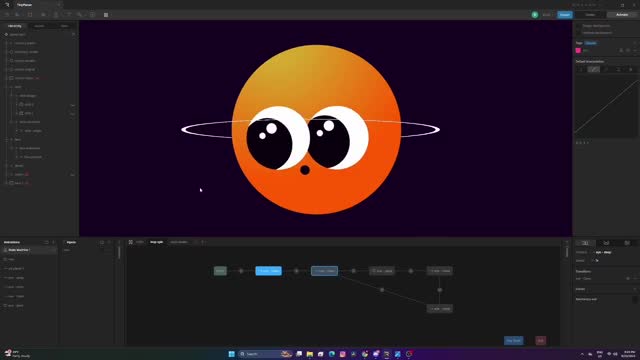Screen dimensions: 640x360
Task: Select Linear interpolation icon
Action: [x=593, y=69]
